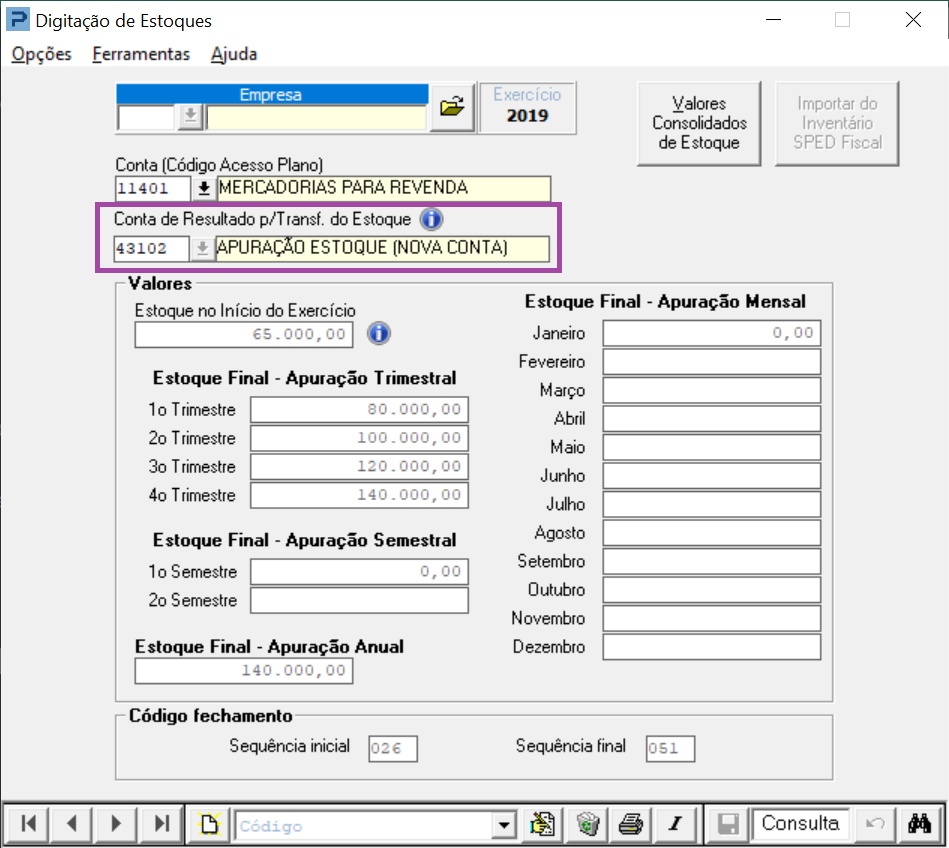Go to the first record
This screenshot has width=949, height=848.
tap(28, 824)
